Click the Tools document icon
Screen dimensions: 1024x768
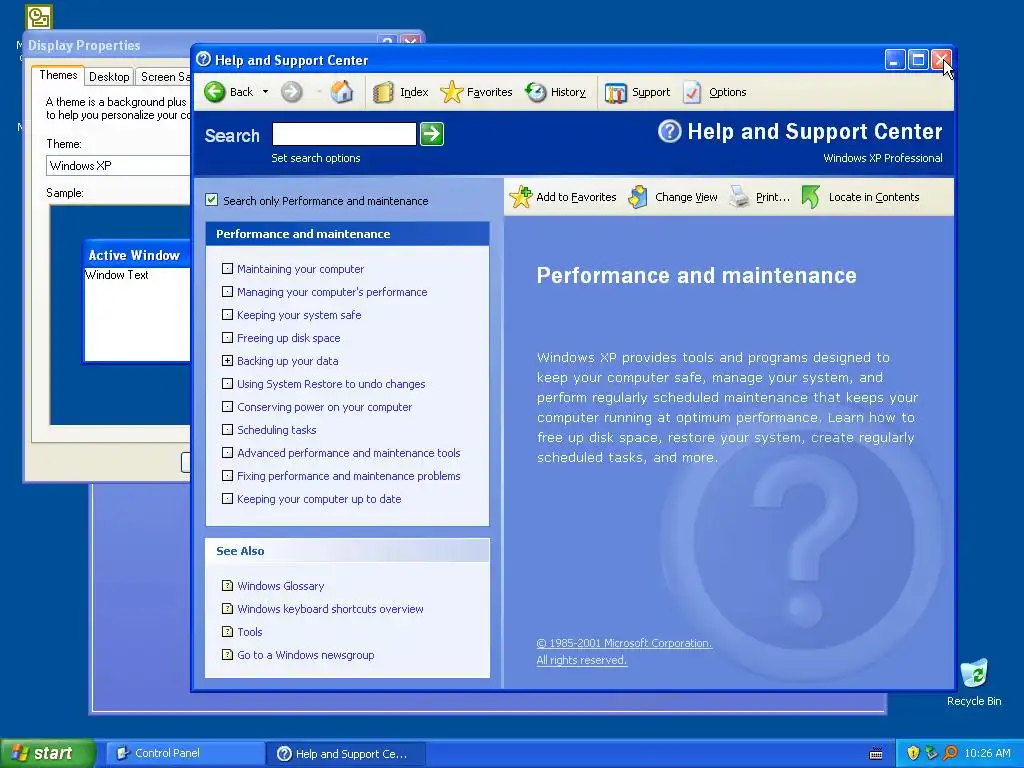pos(227,632)
